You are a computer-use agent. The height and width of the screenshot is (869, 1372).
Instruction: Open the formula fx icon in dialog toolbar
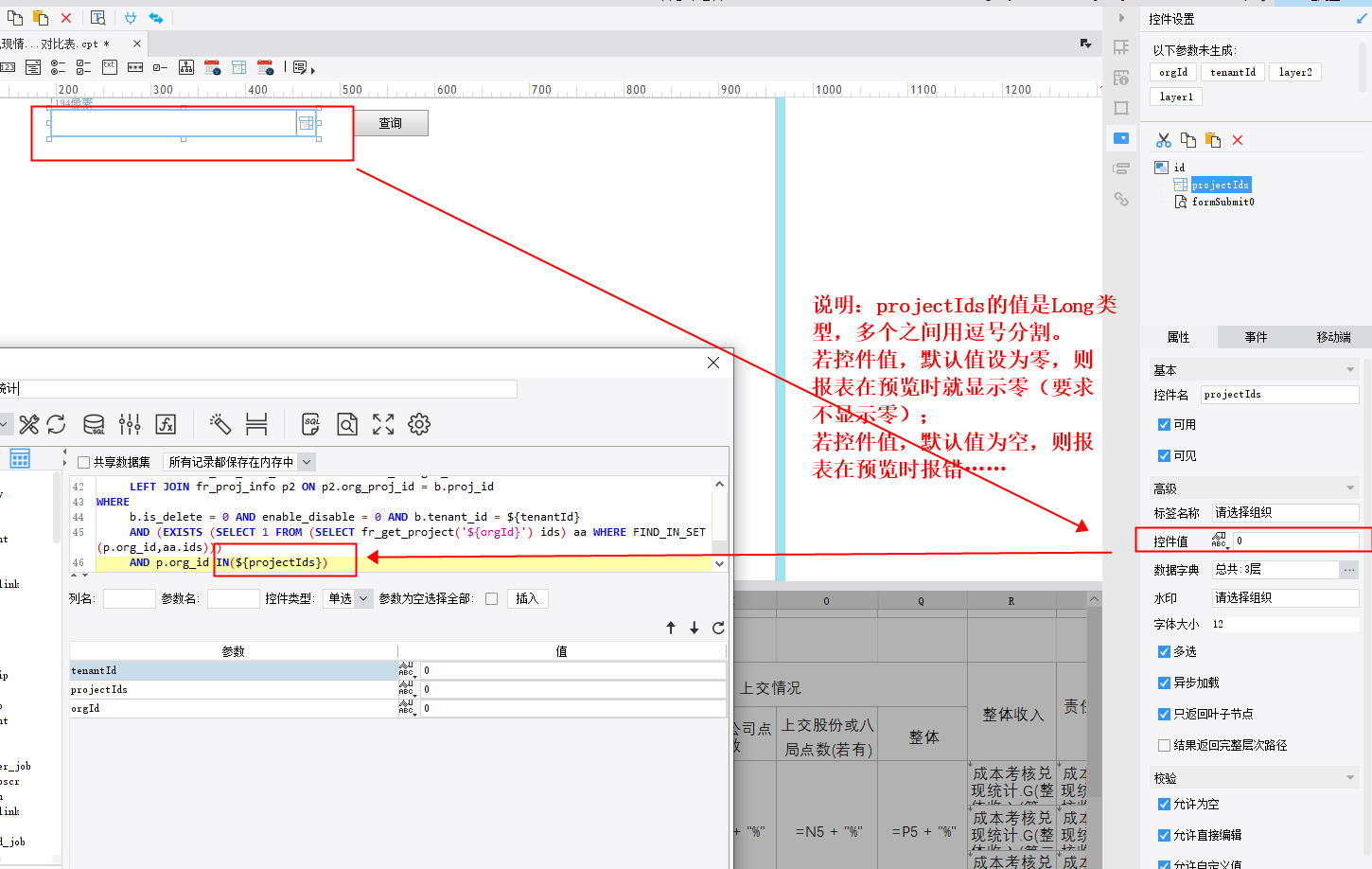[x=166, y=424]
